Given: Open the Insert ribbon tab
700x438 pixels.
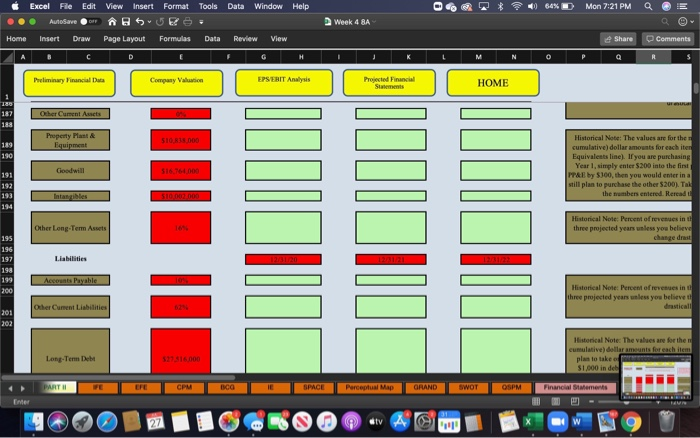Looking at the screenshot, I should click(49, 39).
